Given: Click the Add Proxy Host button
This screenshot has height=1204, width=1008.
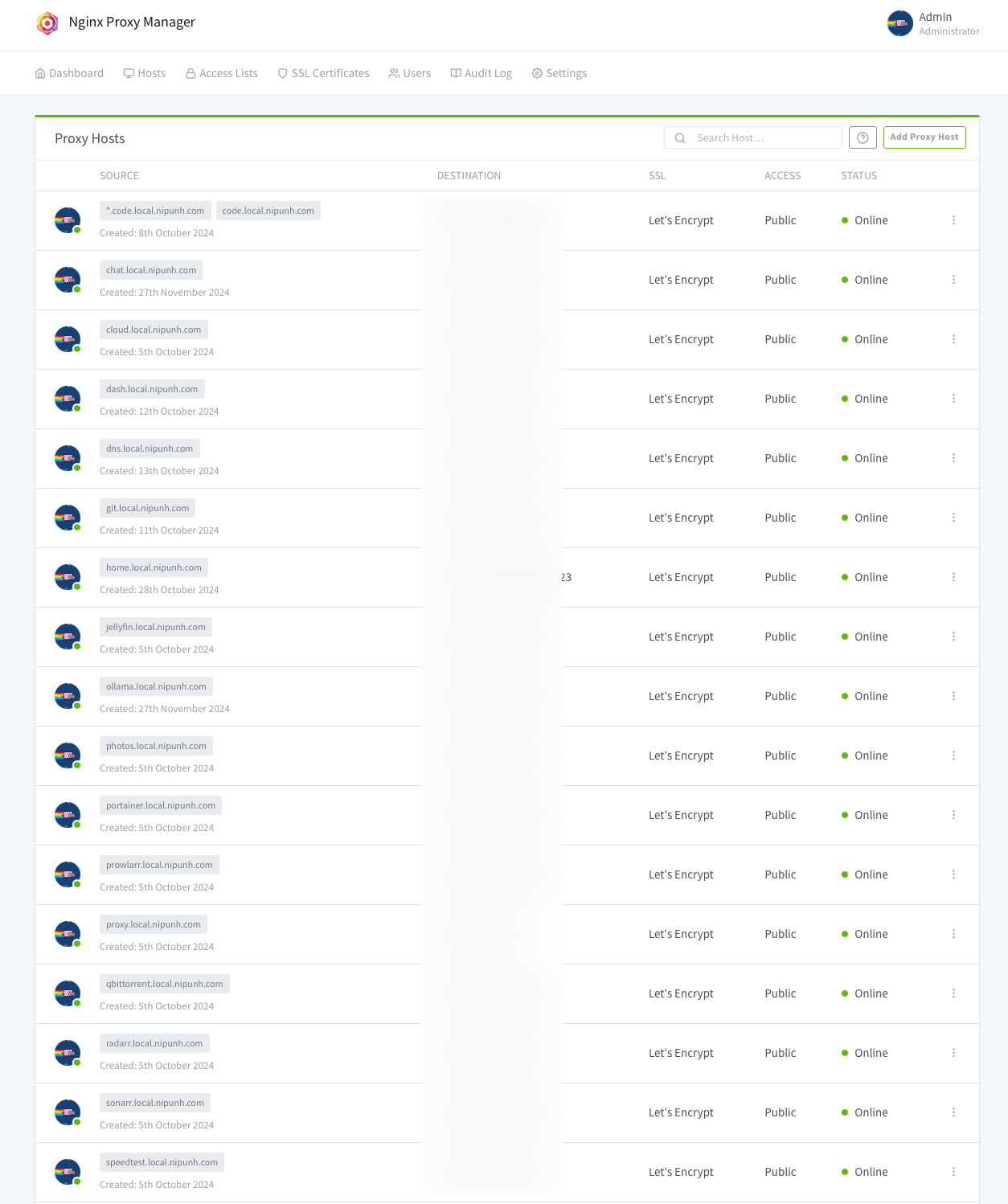Looking at the screenshot, I should pyautogui.click(x=924, y=137).
